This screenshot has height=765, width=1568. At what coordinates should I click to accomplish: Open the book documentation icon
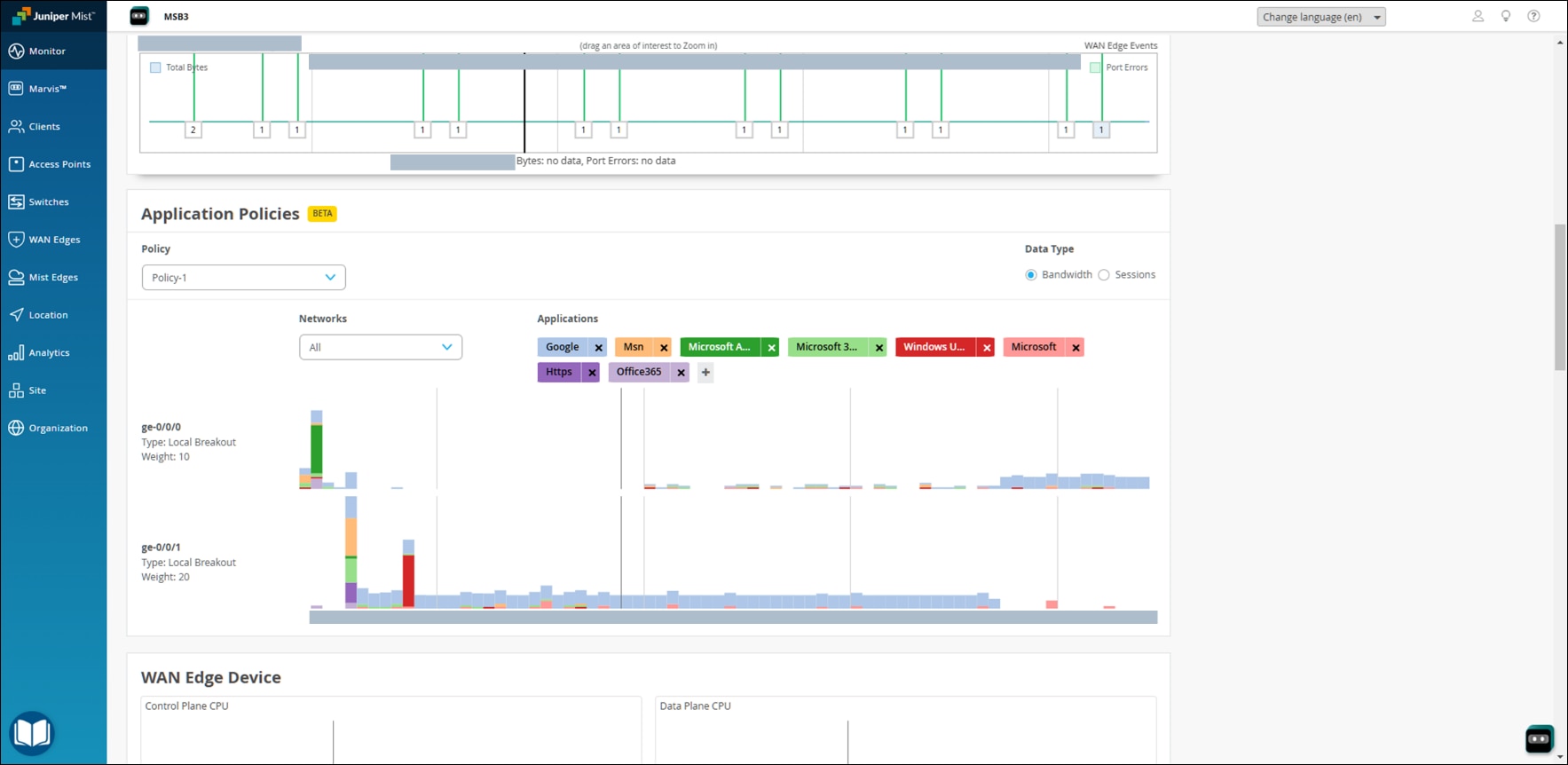point(32,733)
